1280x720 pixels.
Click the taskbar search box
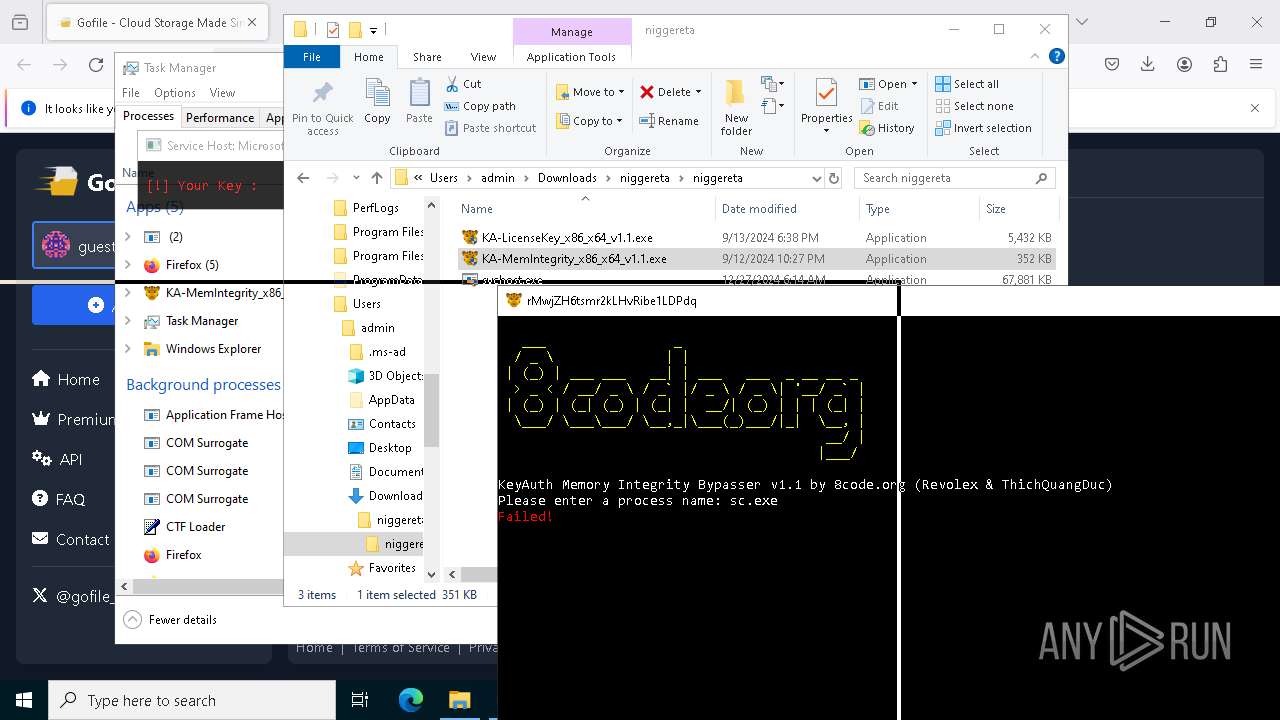(x=192, y=700)
